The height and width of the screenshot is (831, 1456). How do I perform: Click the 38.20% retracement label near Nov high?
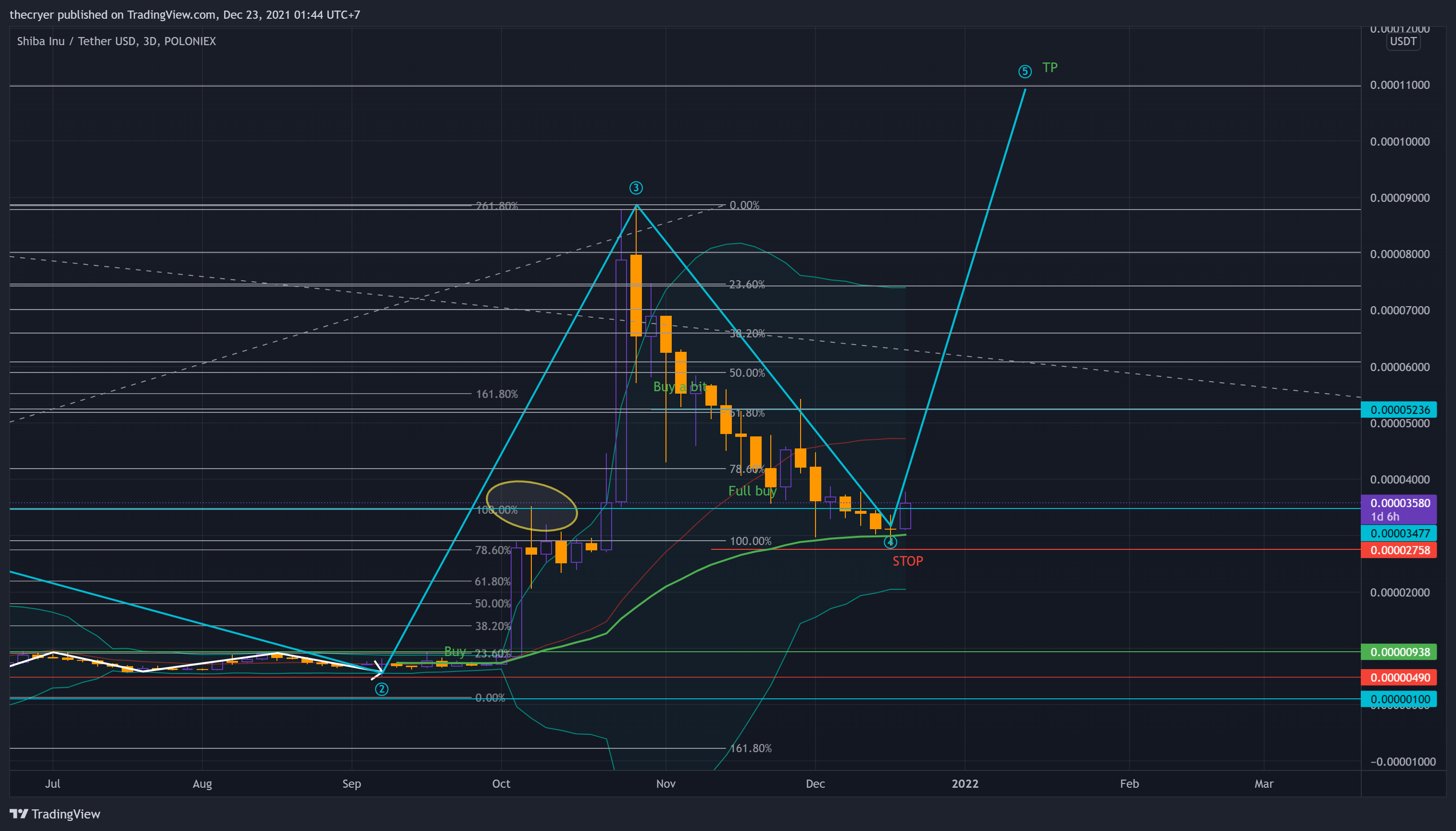[x=747, y=334]
